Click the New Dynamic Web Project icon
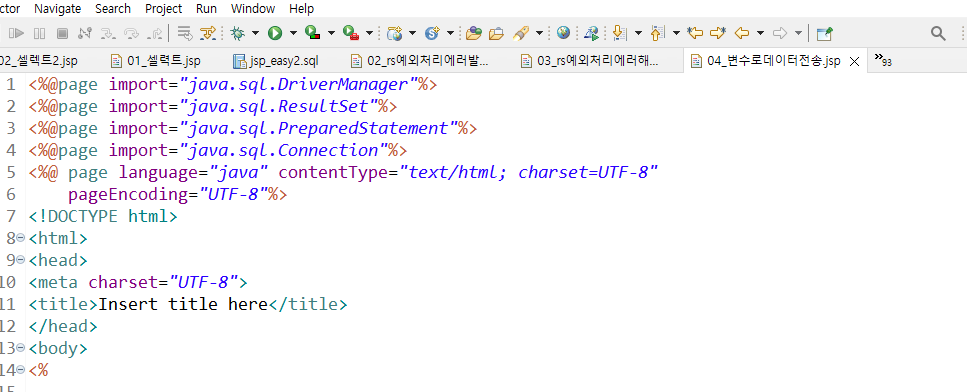Image resolution: width=967 pixels, height=392 pixels. (x=395, y=33)
